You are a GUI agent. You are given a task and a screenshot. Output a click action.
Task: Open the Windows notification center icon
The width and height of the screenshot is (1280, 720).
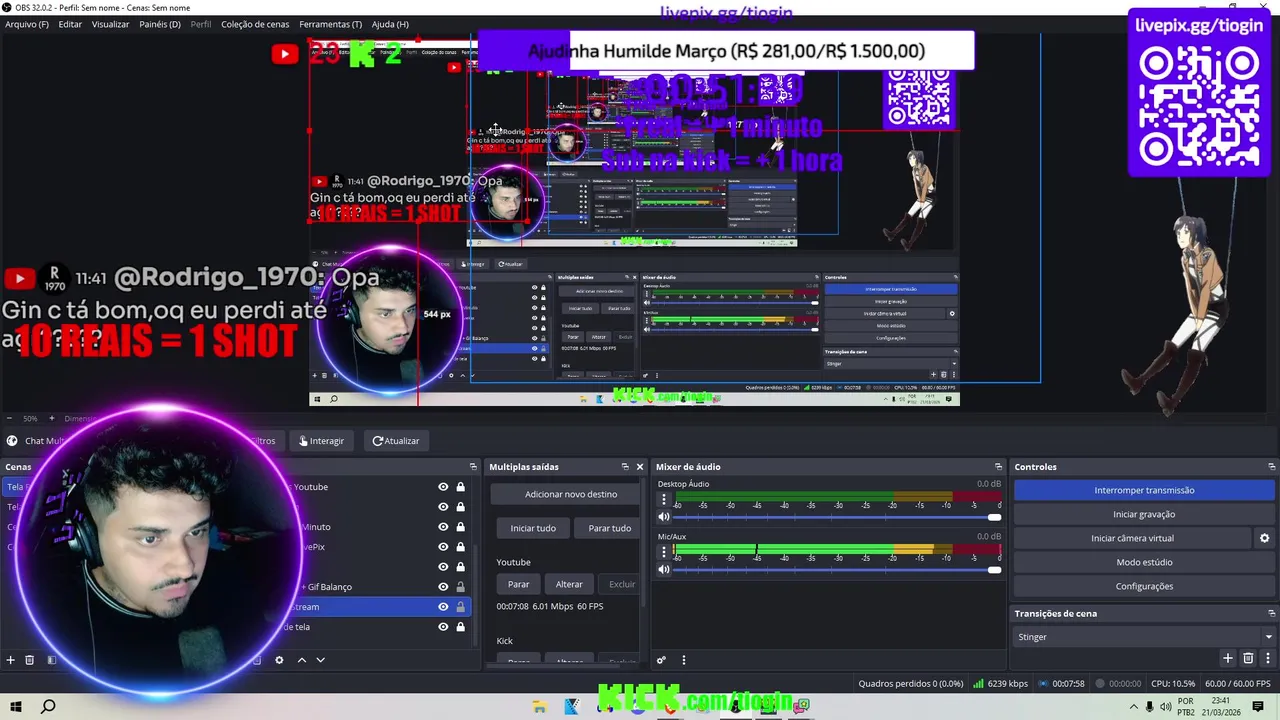[1258, 706]
